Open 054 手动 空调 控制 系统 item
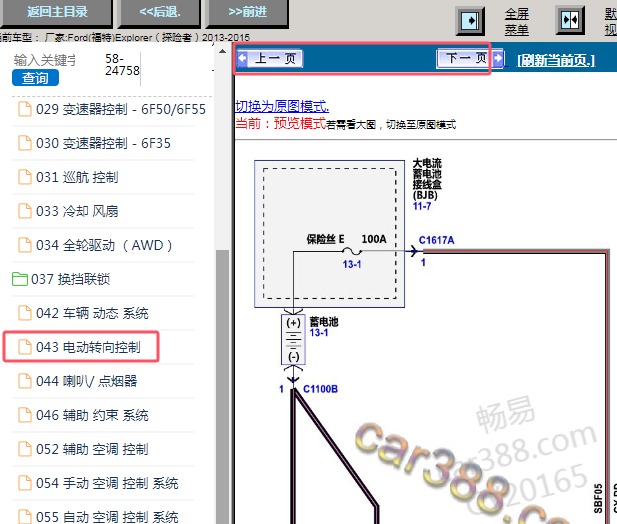 [x=98, y=483]
